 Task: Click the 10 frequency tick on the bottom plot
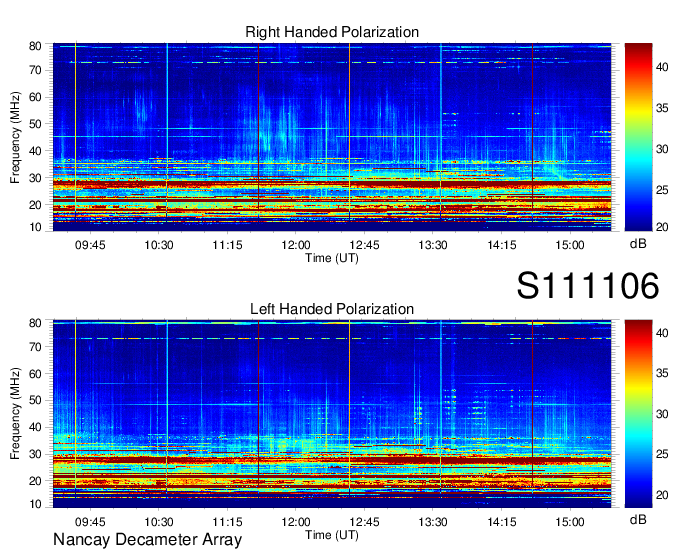(x=35, y=504)
